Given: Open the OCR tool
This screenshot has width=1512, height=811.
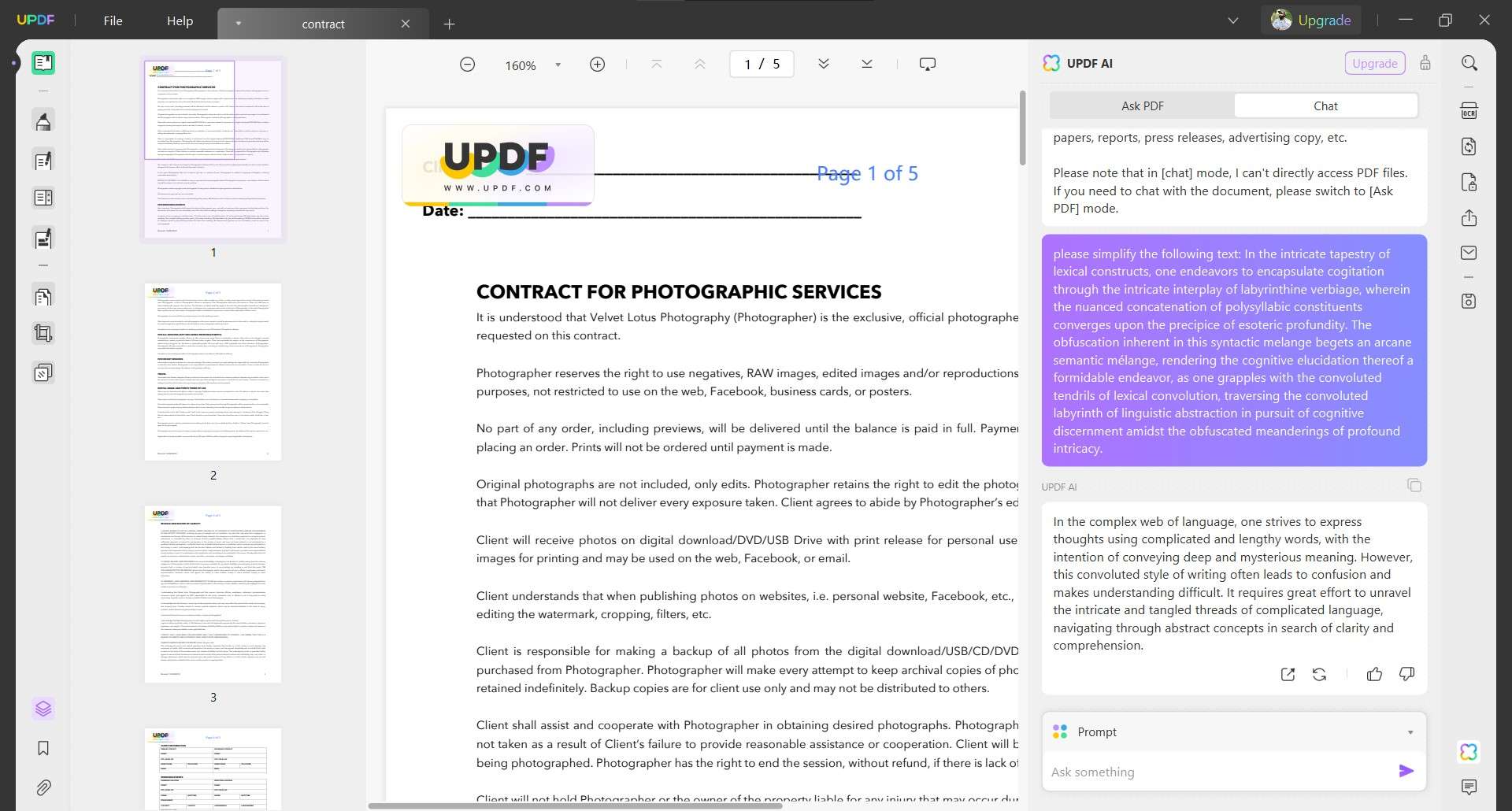Looking at the screenshot, I should [1469, 110].
